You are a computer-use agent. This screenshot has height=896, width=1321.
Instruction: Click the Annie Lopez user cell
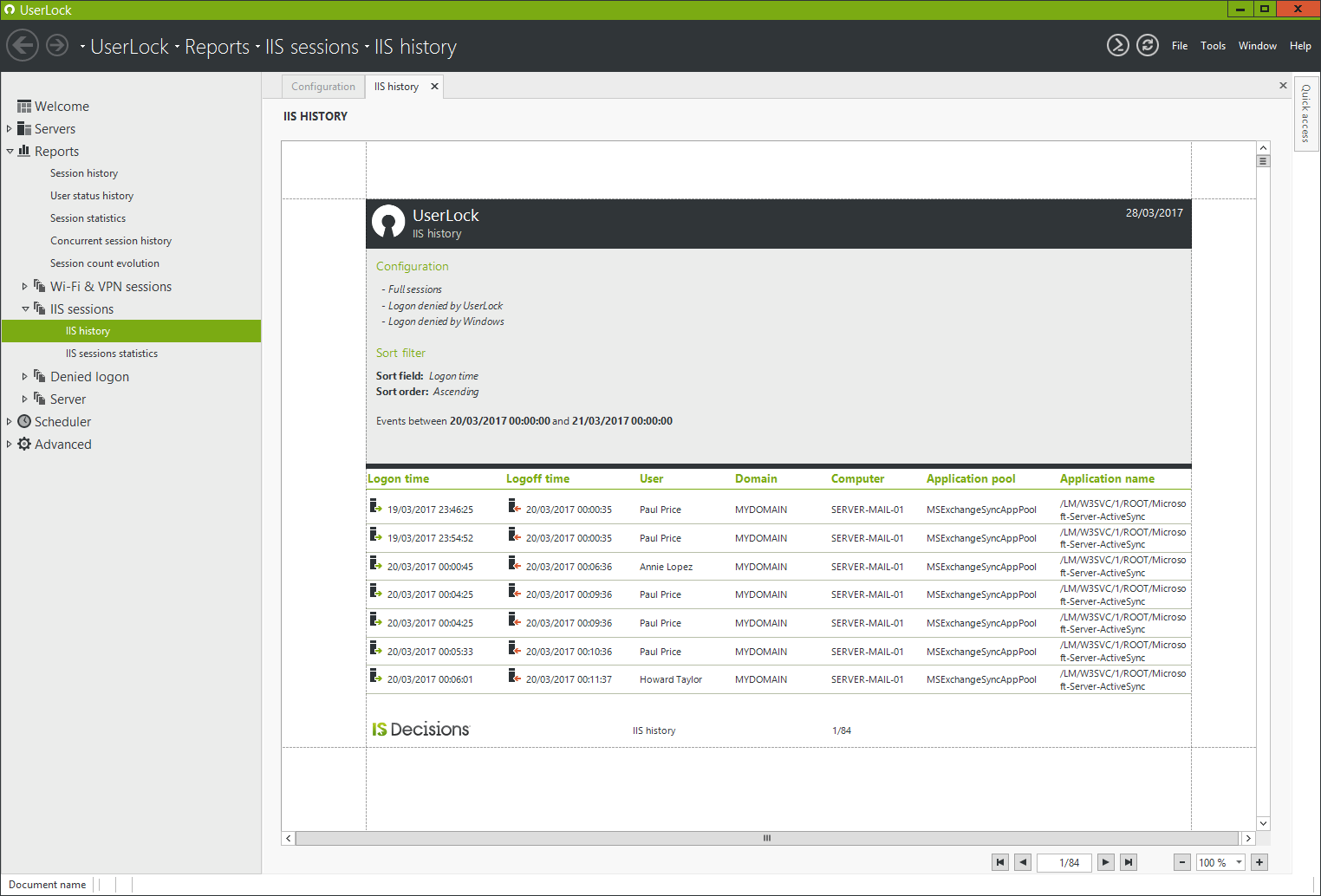(x=666, y=567)
